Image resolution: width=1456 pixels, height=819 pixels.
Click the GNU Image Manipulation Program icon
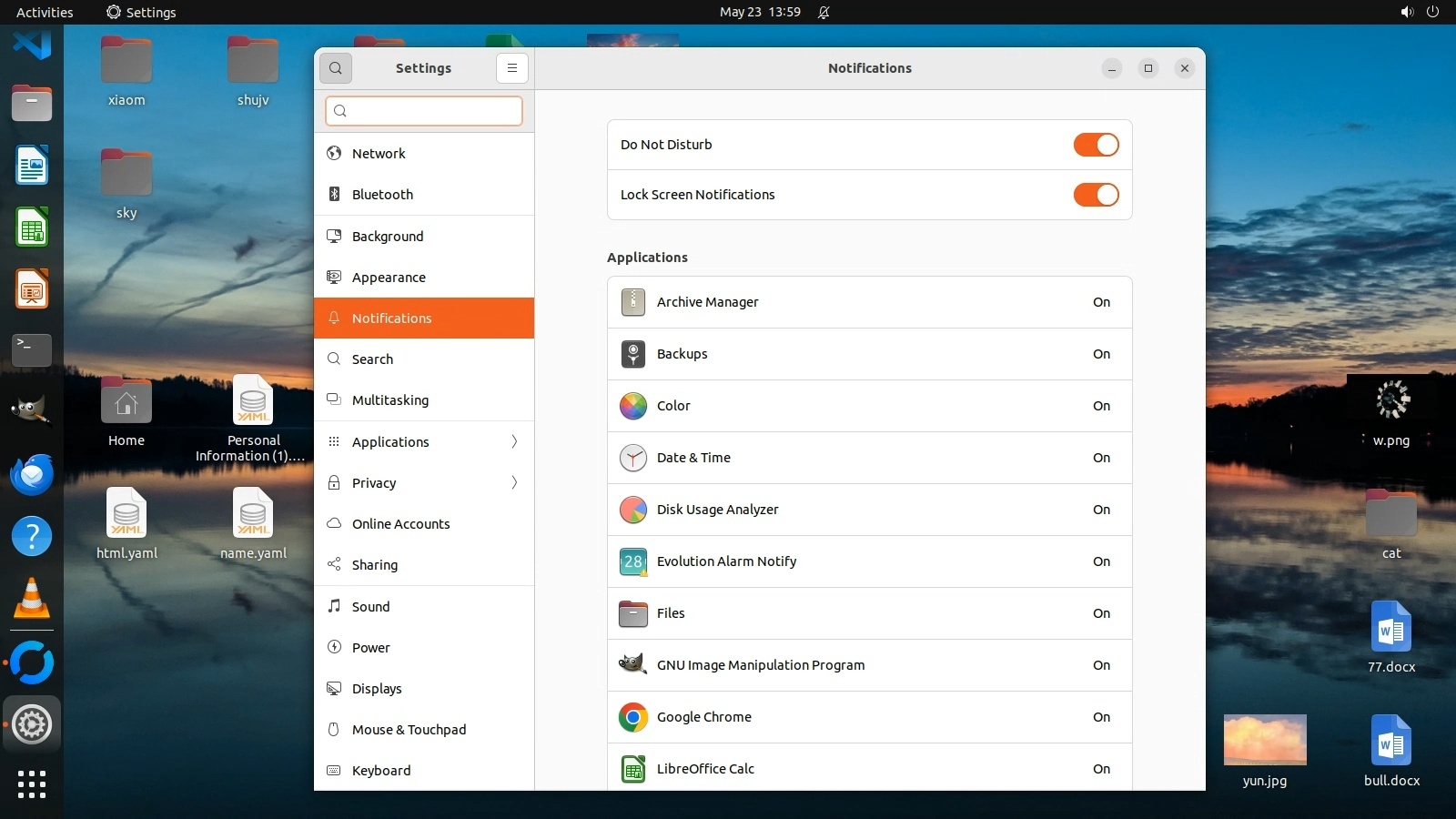(632, 665)
